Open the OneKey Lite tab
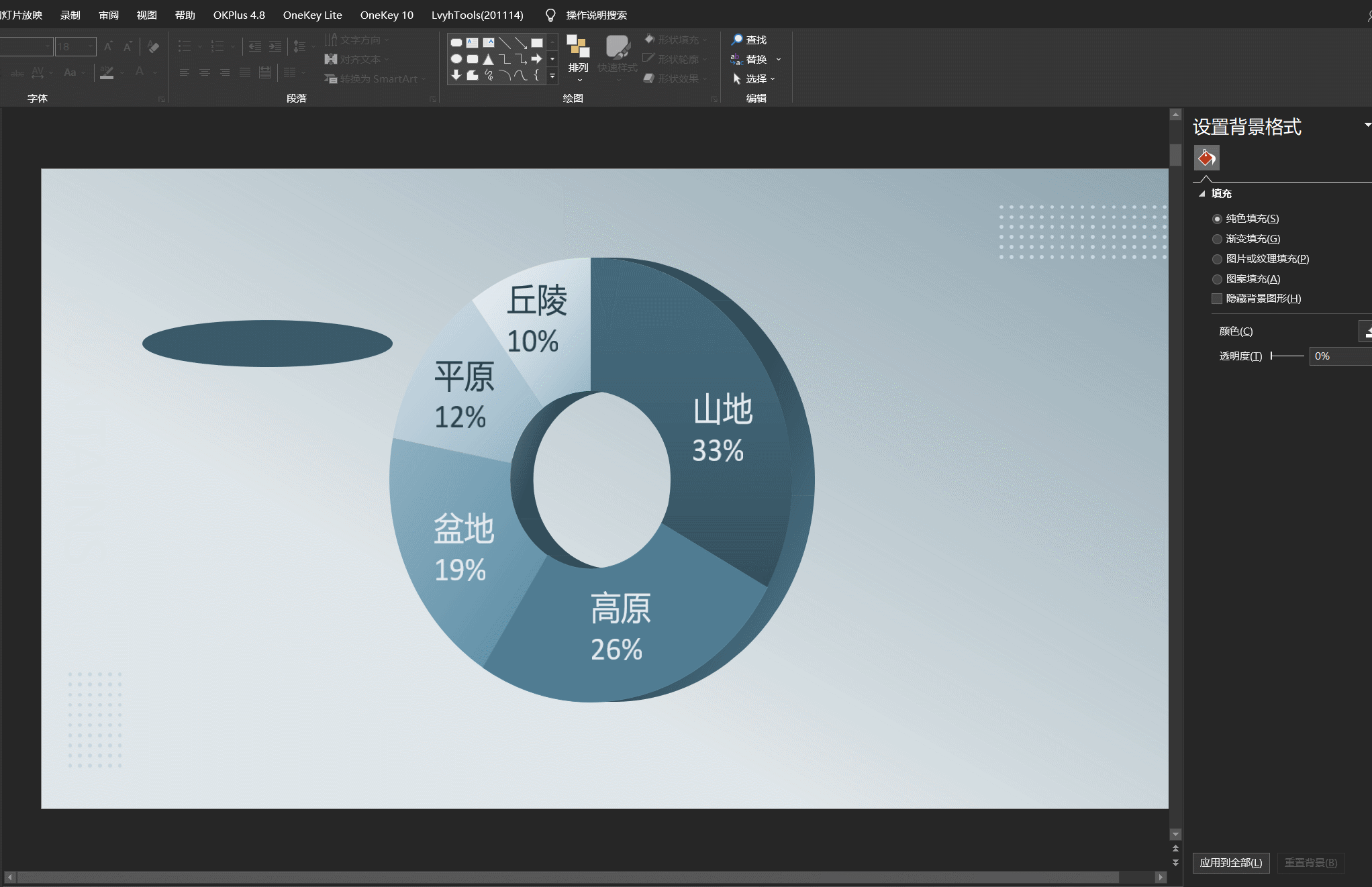This screenshot has height=887, width=1372. [312, 15]
